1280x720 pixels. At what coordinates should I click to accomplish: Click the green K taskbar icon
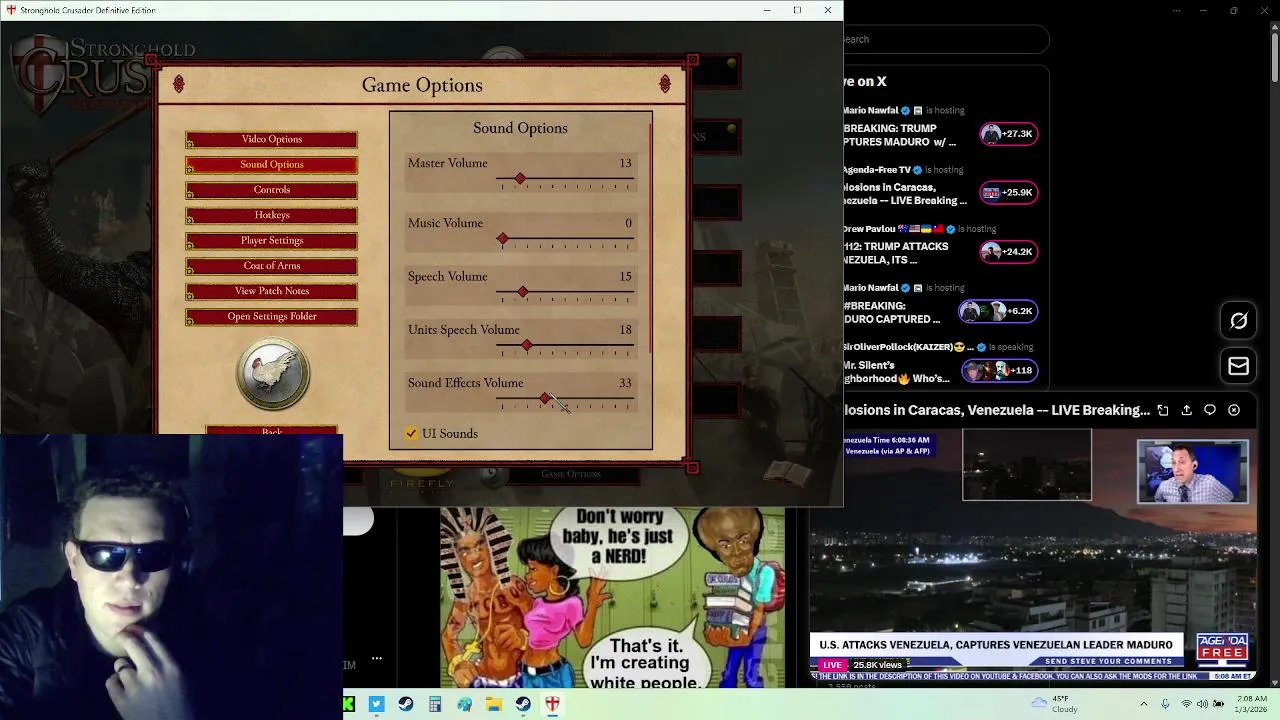349,705
